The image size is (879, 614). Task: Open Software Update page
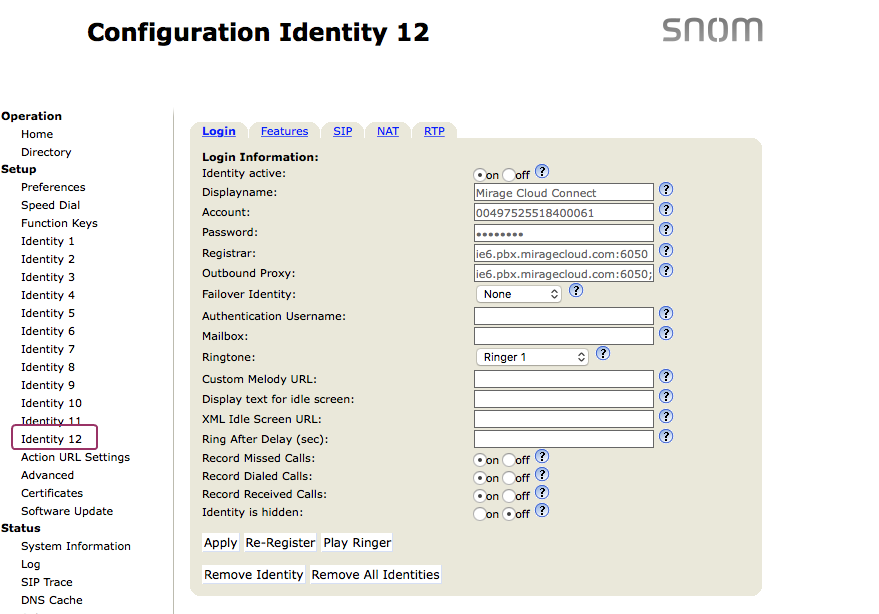point(67,511)
